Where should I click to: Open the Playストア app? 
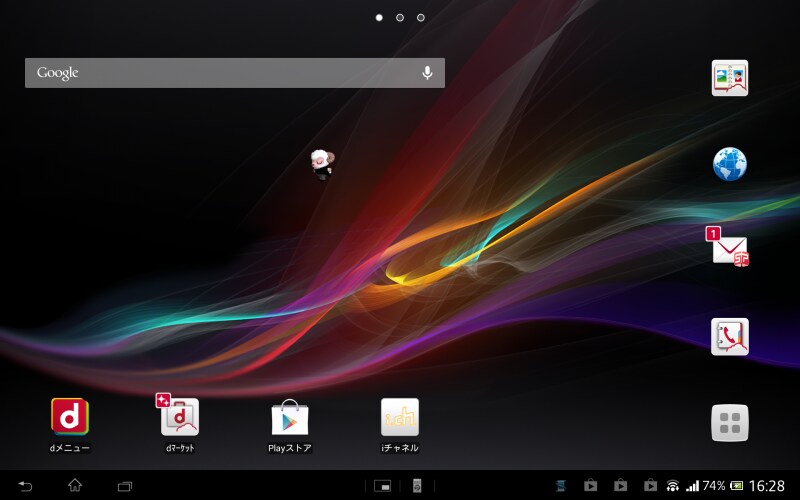(x=290, y=417)
